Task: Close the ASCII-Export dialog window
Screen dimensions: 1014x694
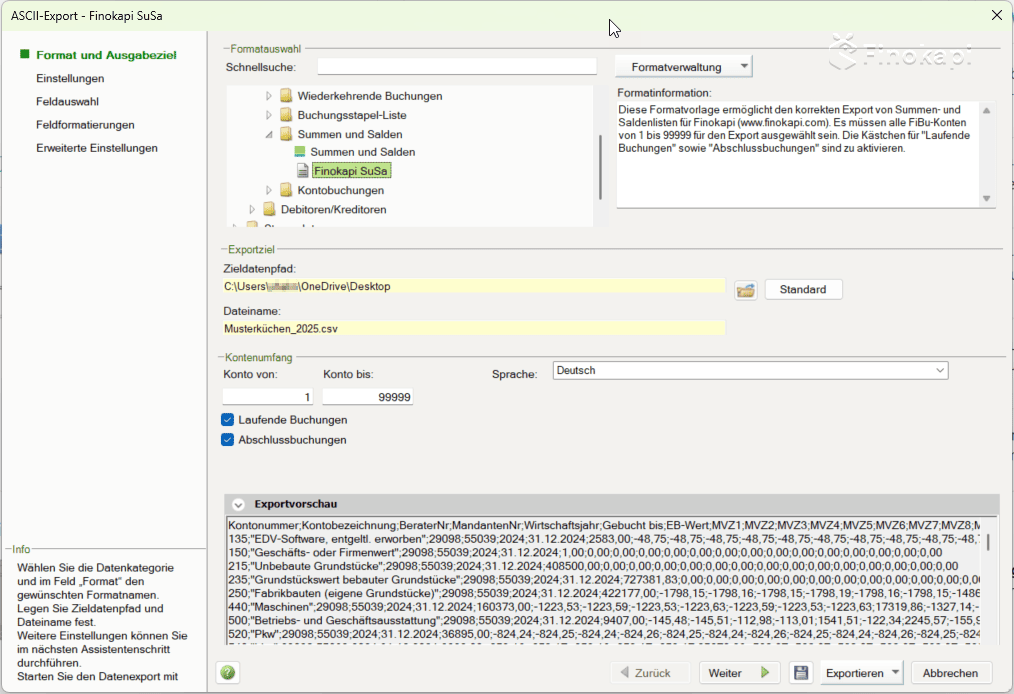Action: [997, 15]
